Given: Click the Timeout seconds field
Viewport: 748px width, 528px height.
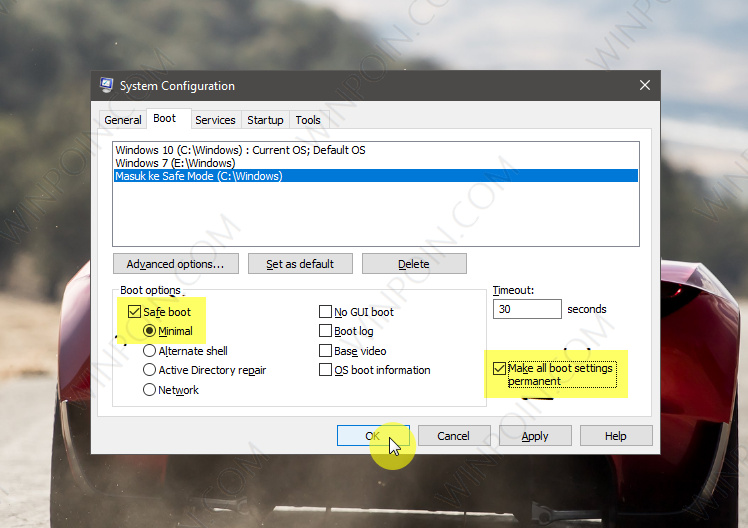Looking at the screenshot, I should pos(527,309).
